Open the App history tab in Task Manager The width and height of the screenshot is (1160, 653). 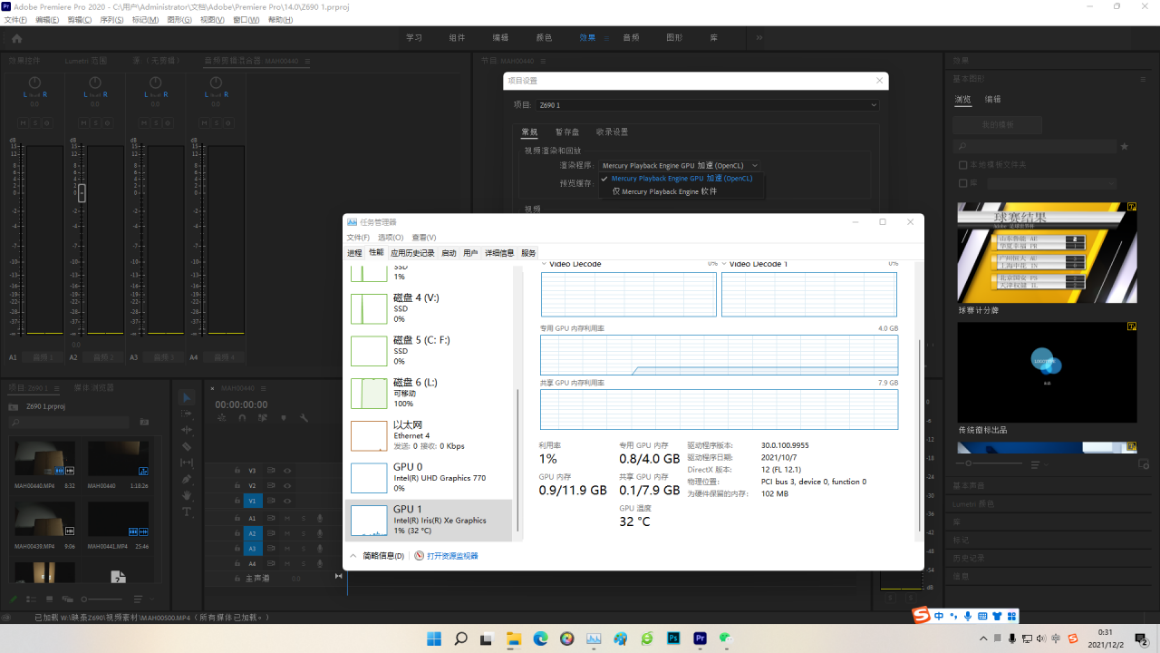[x=412, y=253]
